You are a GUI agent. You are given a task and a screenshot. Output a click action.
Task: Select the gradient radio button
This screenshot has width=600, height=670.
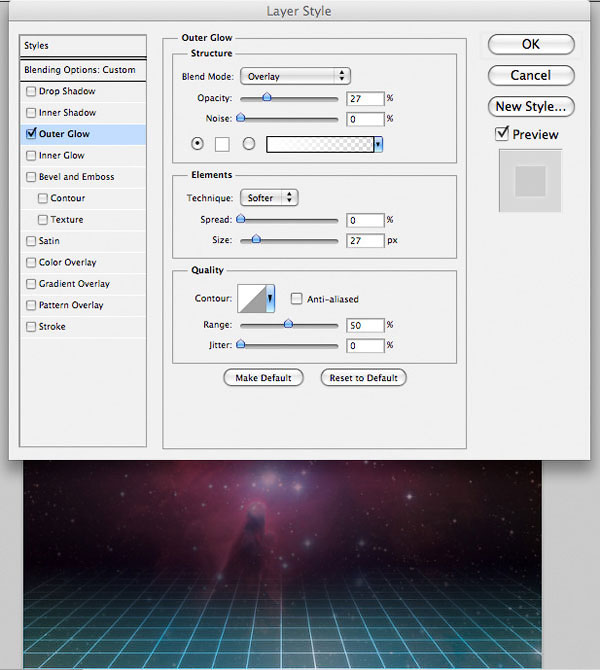pyautogui.click(x=249, y=144)
